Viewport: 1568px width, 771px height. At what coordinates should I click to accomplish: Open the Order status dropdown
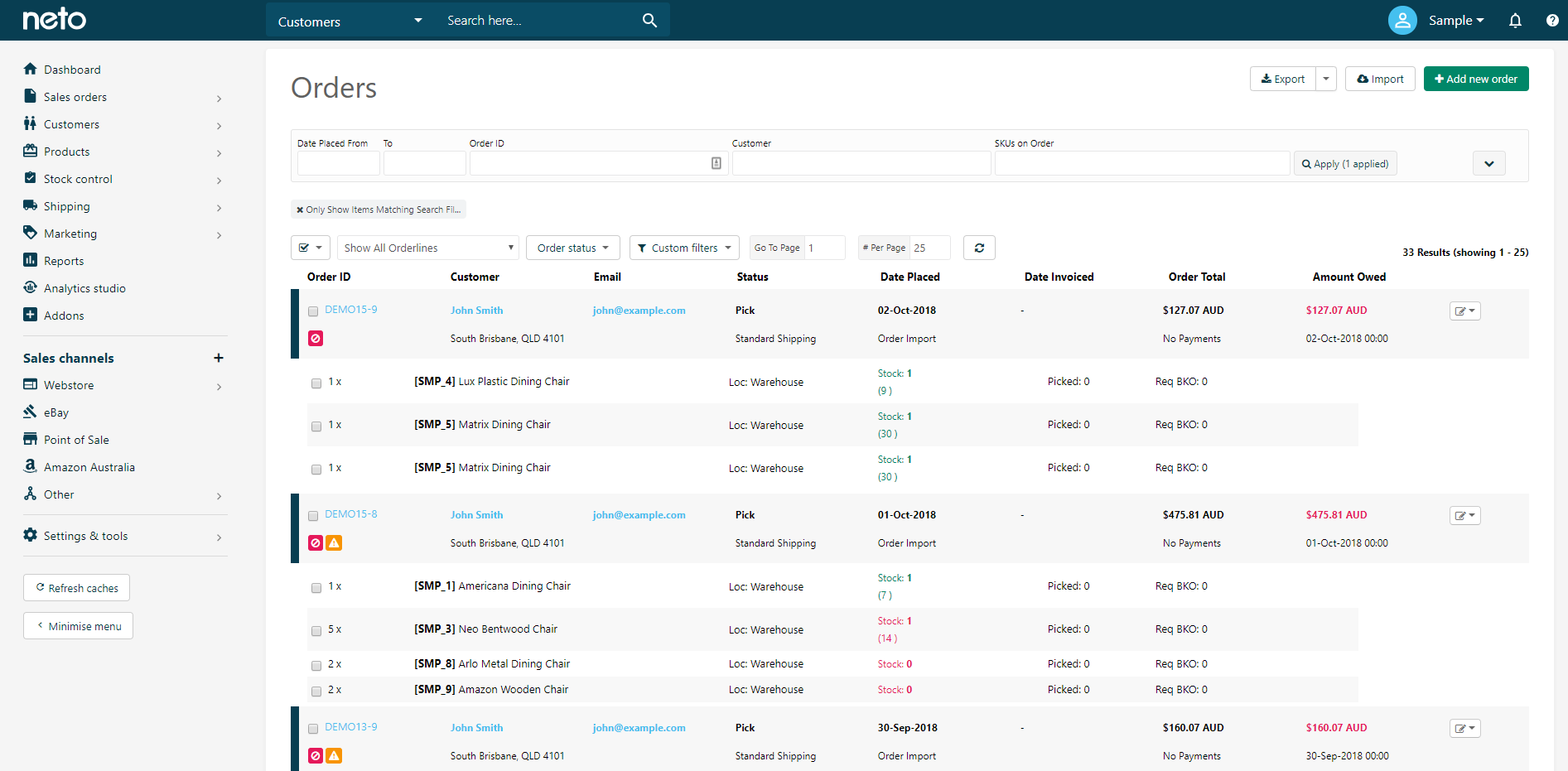[x=572, y=248]
